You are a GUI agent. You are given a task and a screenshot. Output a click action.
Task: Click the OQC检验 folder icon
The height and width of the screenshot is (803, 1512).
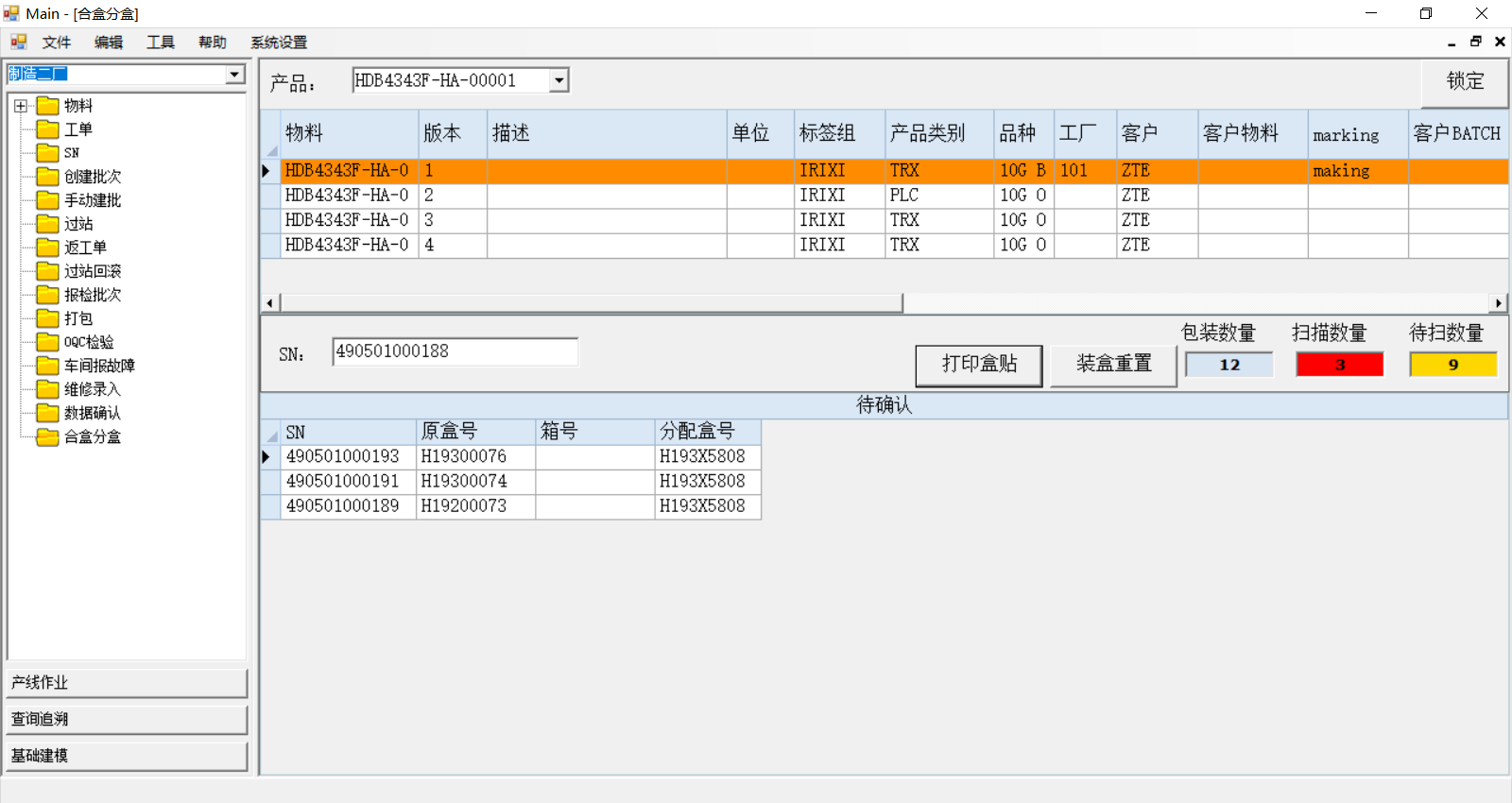click(47, 342)
